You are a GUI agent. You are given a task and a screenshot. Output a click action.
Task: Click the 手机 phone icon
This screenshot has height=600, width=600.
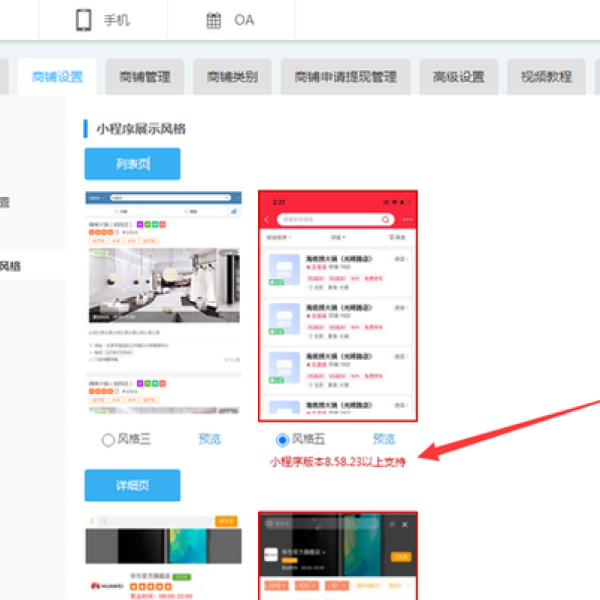(x=84, y=20)
